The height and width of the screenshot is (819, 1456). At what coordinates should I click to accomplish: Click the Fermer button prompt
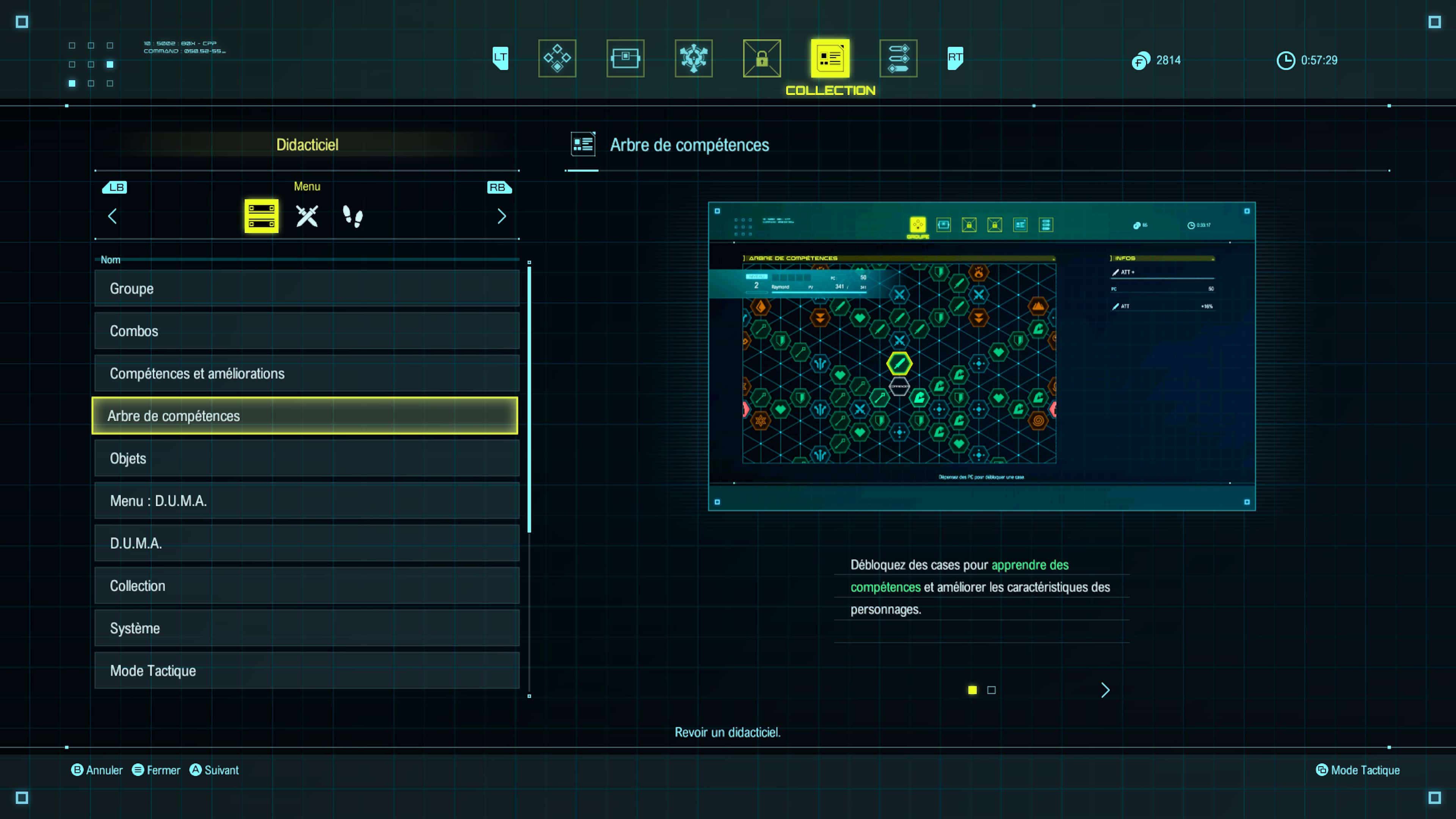coord(156,770)
